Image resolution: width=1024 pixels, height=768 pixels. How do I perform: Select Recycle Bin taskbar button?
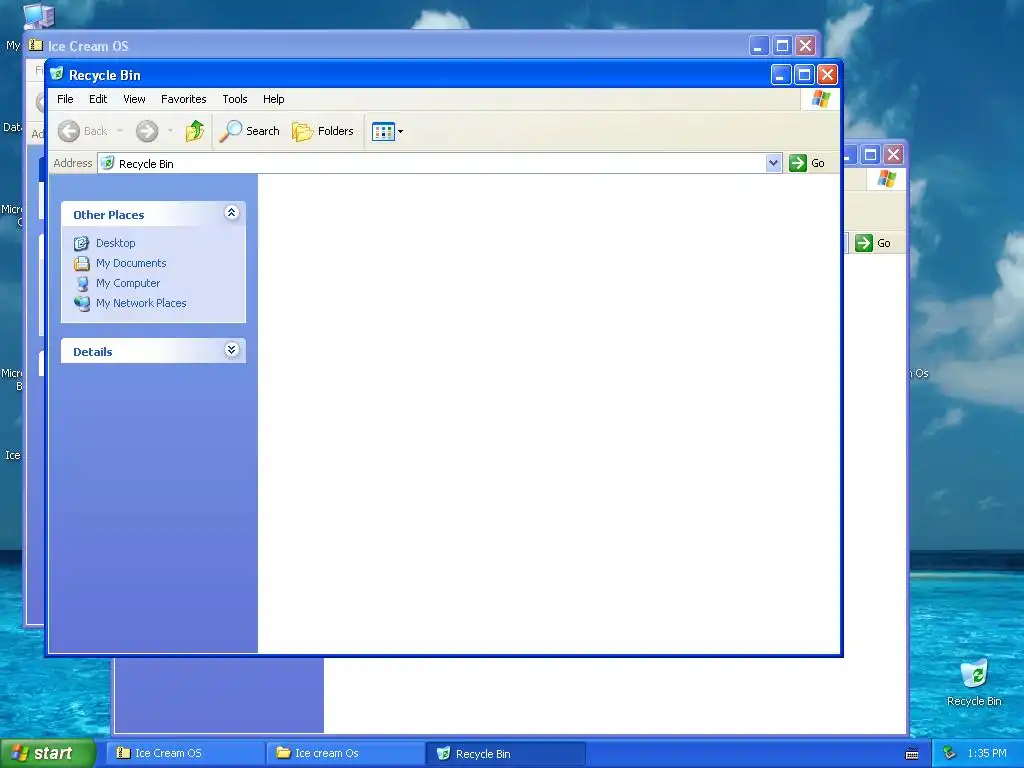[x=505, y=754]
